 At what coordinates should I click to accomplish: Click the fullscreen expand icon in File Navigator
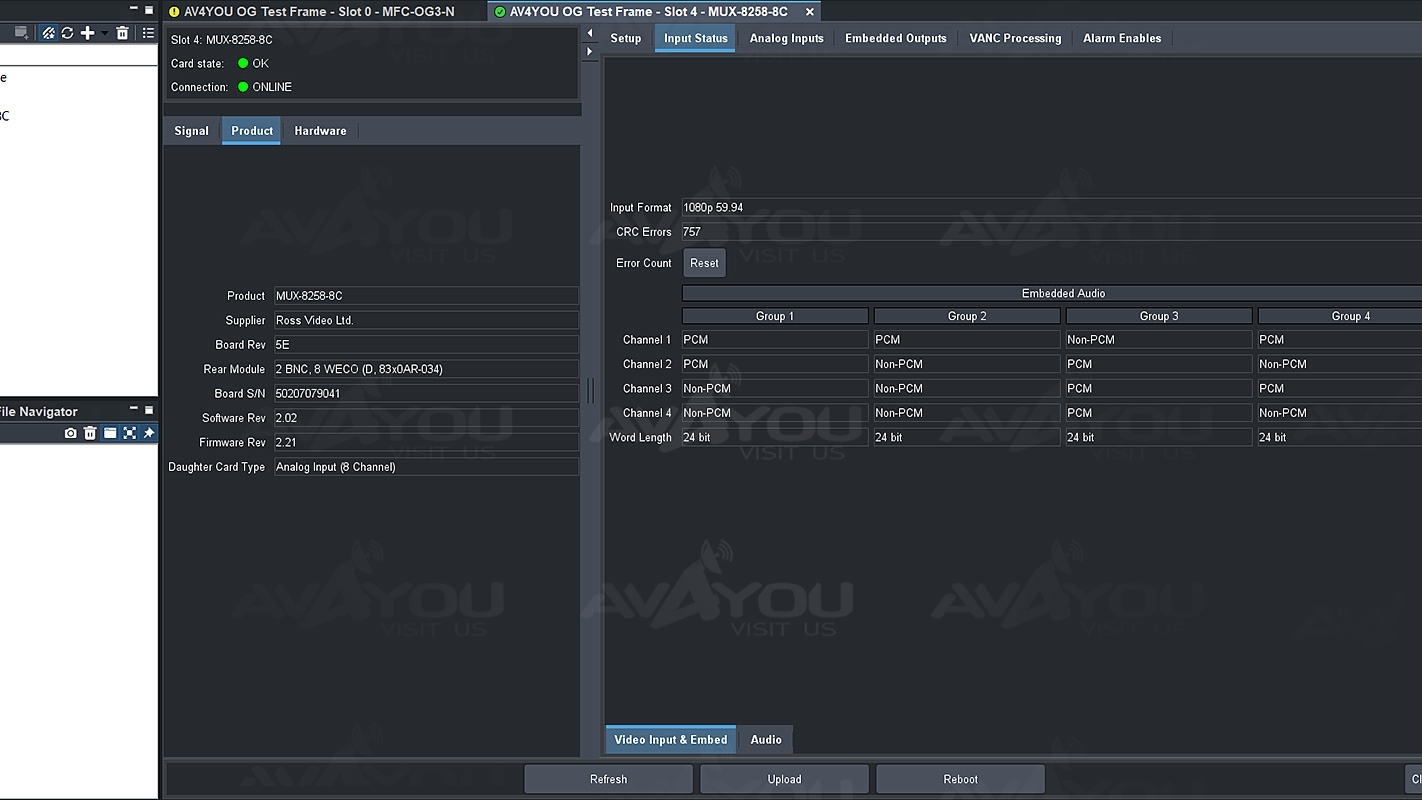[129, 433]
